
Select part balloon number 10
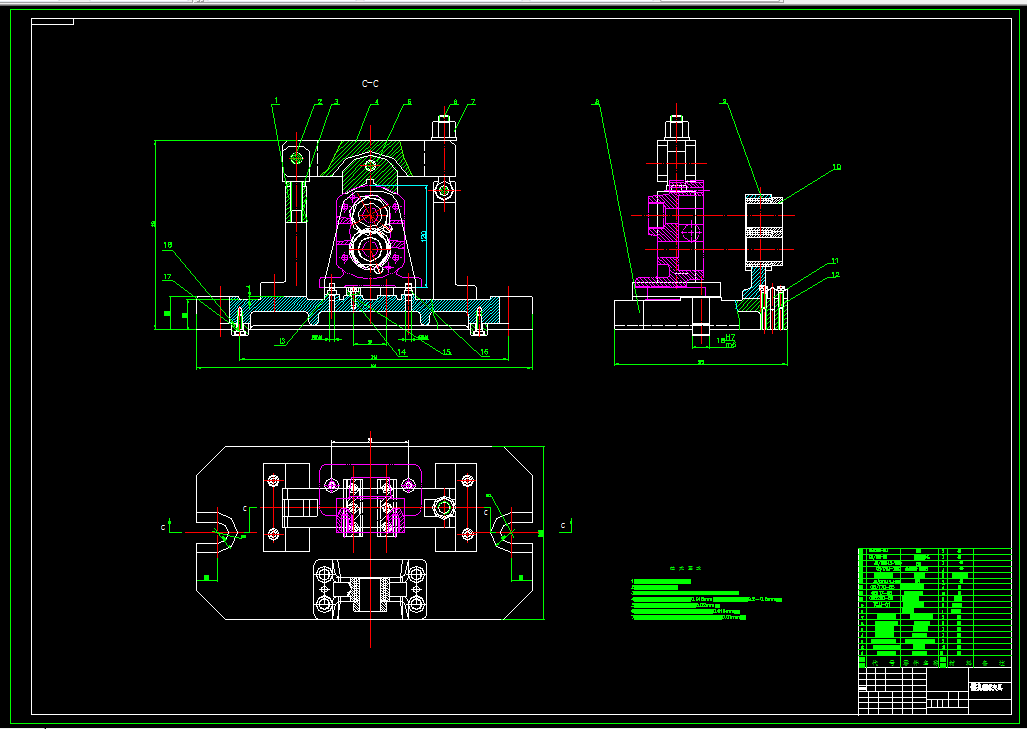click(836, 167)
